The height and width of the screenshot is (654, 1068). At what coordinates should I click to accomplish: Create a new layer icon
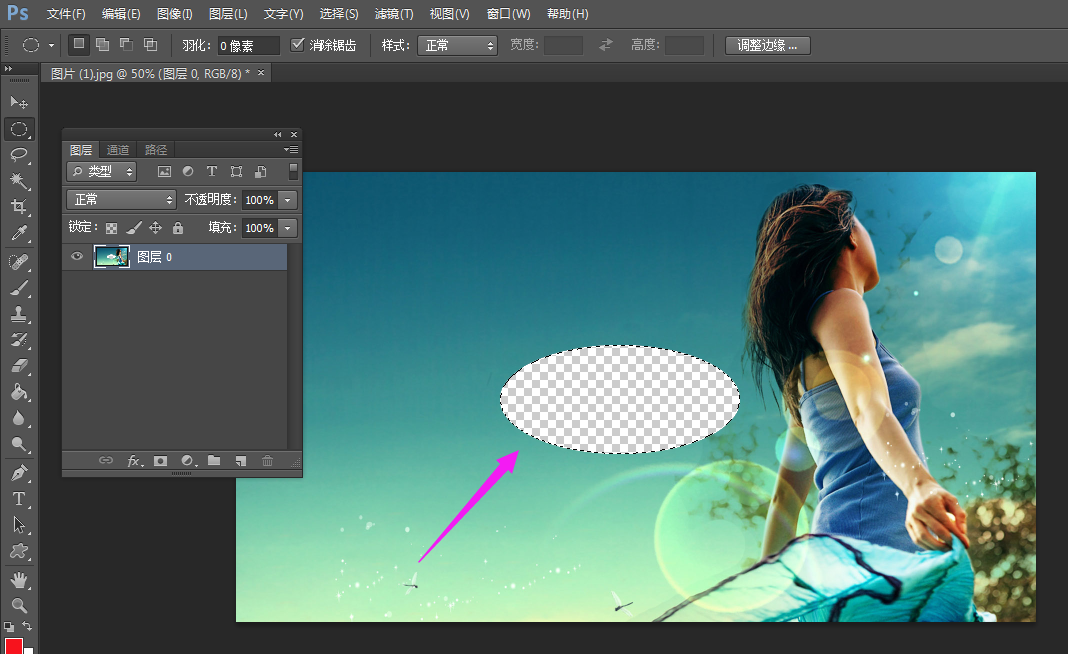tap(240, 461)
